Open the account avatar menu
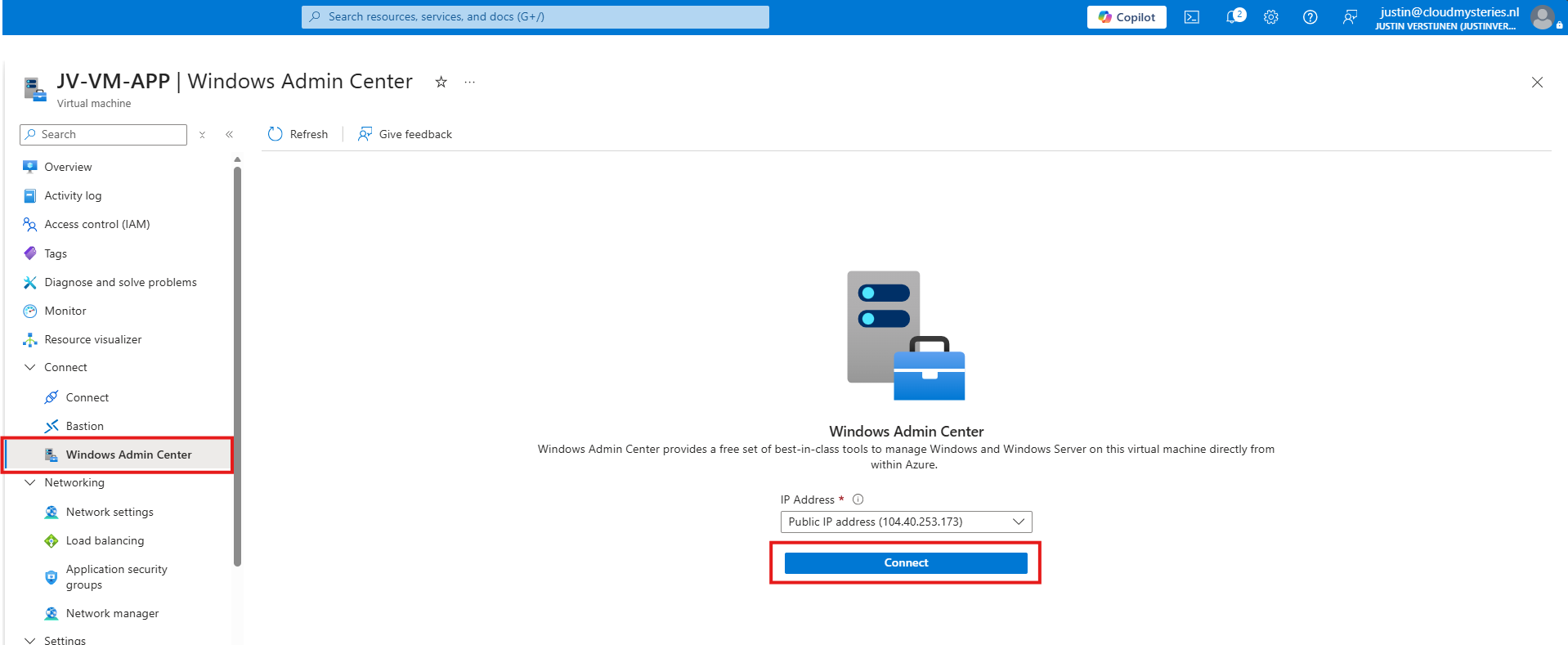The height and width of the screenshot is (645, 1568). [1543, 17]
